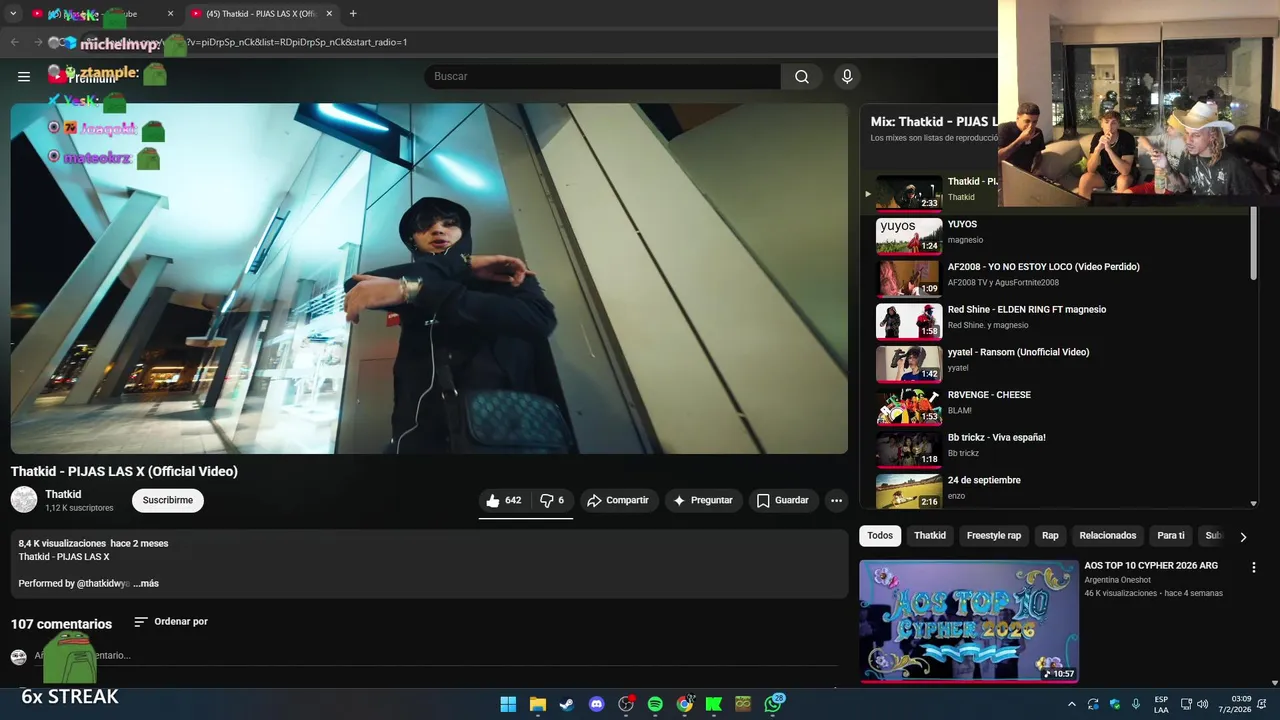The width and height of the screenshot is (1280, 720).
Task: Open AOS TOP 10 CYPHER 2026 thumbnail
Action: (969, 621)
